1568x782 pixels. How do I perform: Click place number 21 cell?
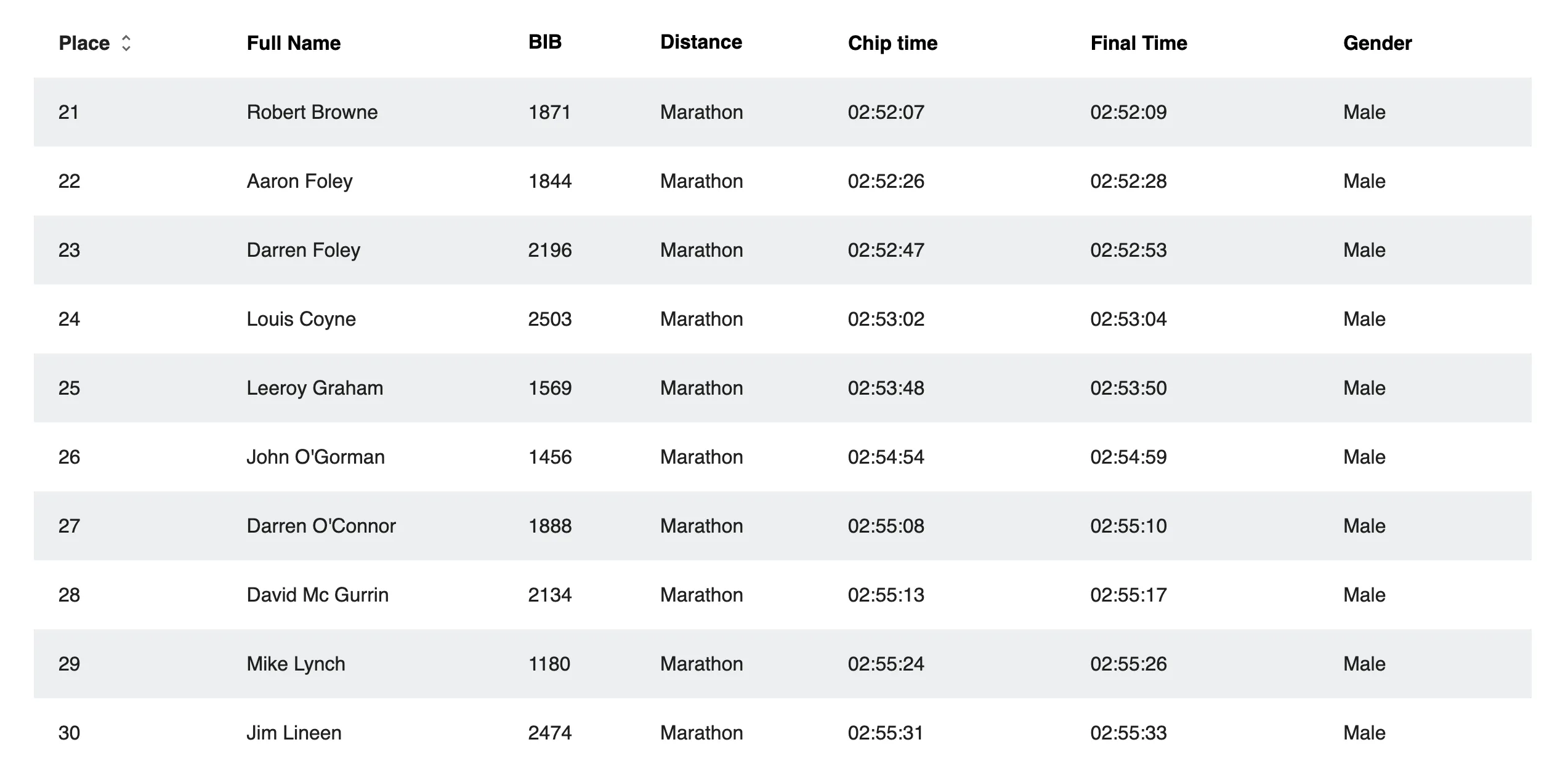tap(68, 112)
